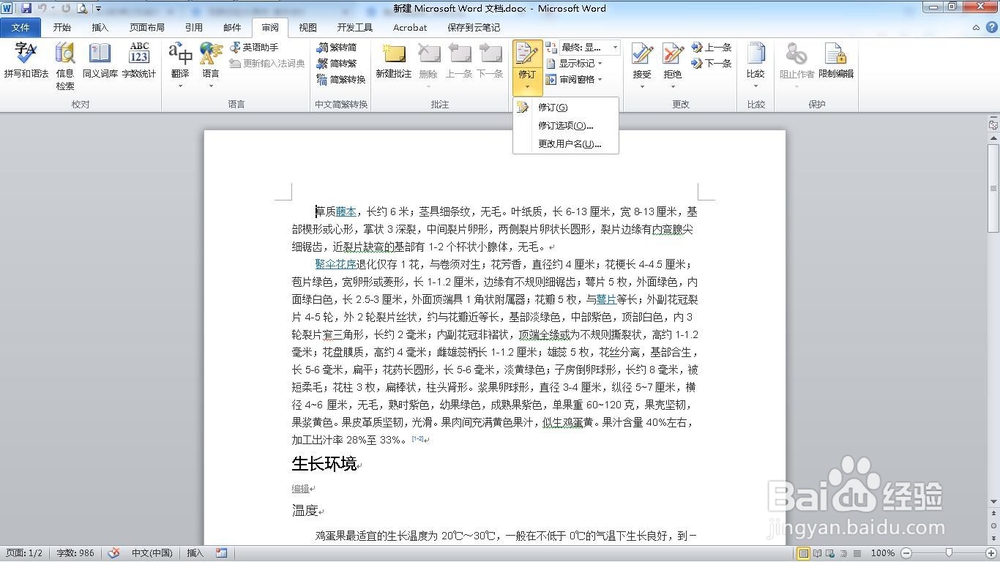Open the Thesaurus (同义词库)

point(100,61)
